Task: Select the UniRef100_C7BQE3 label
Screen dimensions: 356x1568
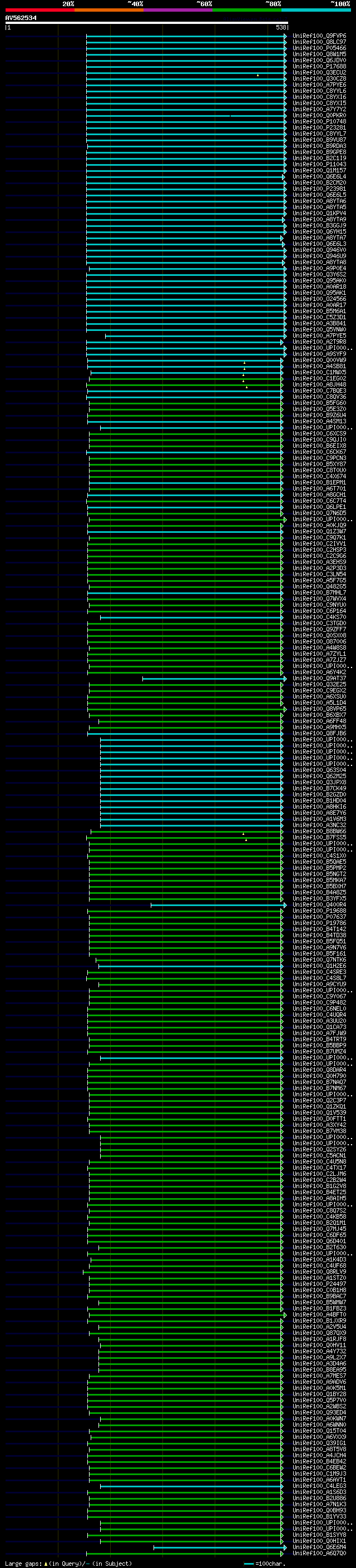Action: click(x=319, y=390)
